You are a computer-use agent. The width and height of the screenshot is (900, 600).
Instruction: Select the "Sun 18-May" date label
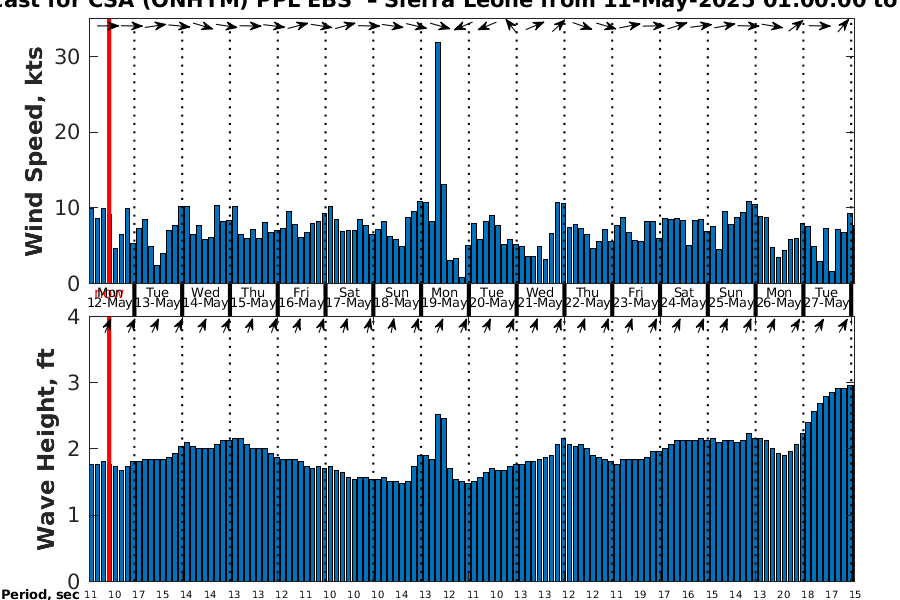click(x=397, y=297)
